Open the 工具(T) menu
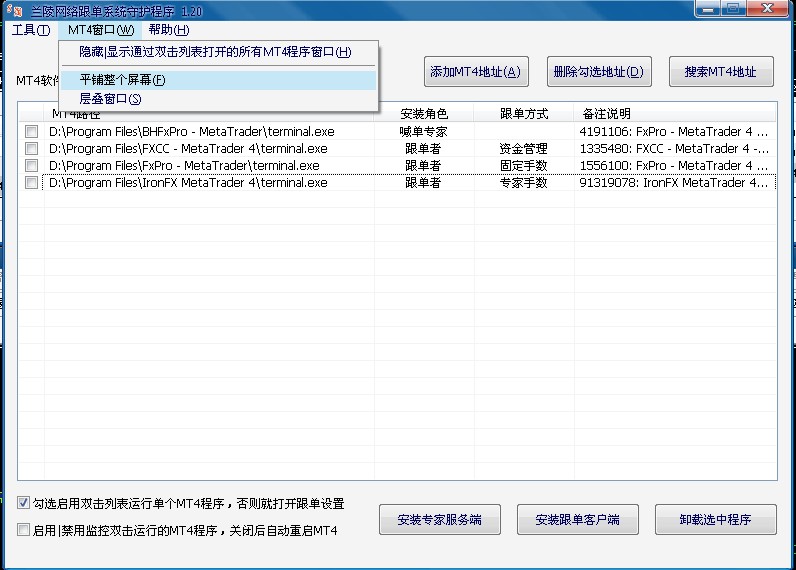Image resolution: width=796 pixels, height=570 pixels. [x=31, y=30]
